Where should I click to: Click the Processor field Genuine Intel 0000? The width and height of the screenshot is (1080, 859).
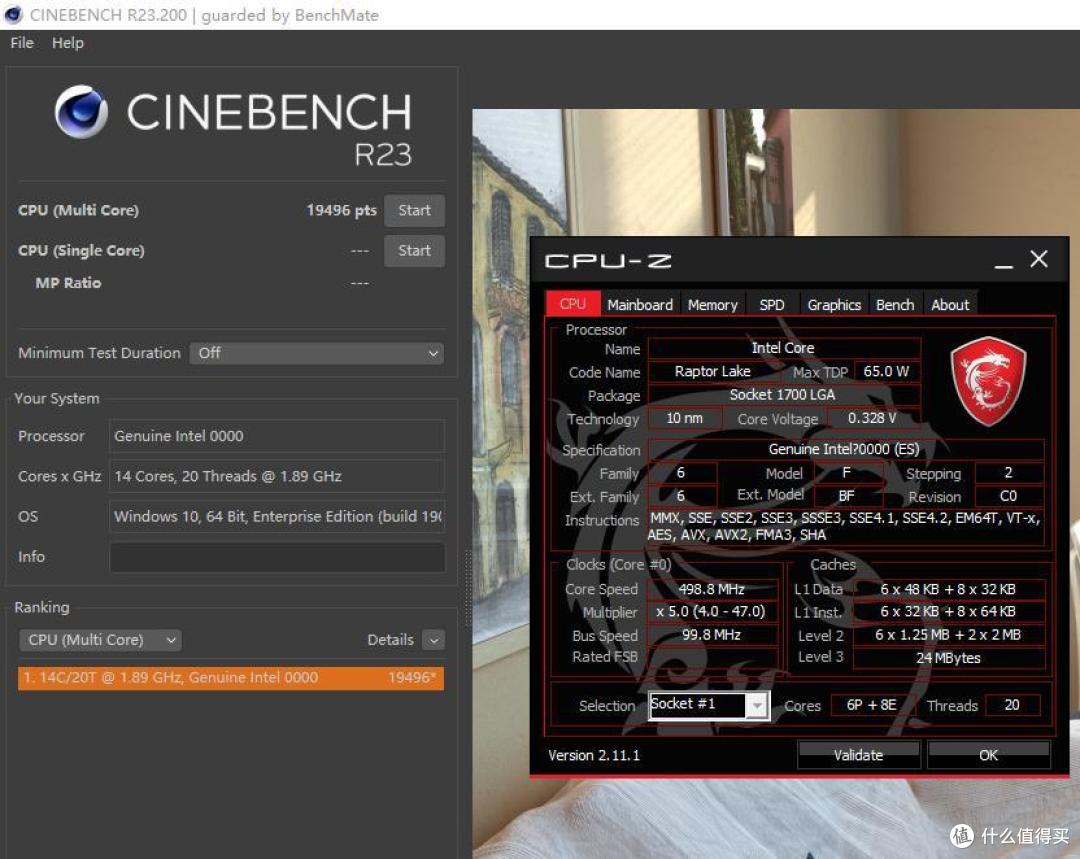point(277,436)
